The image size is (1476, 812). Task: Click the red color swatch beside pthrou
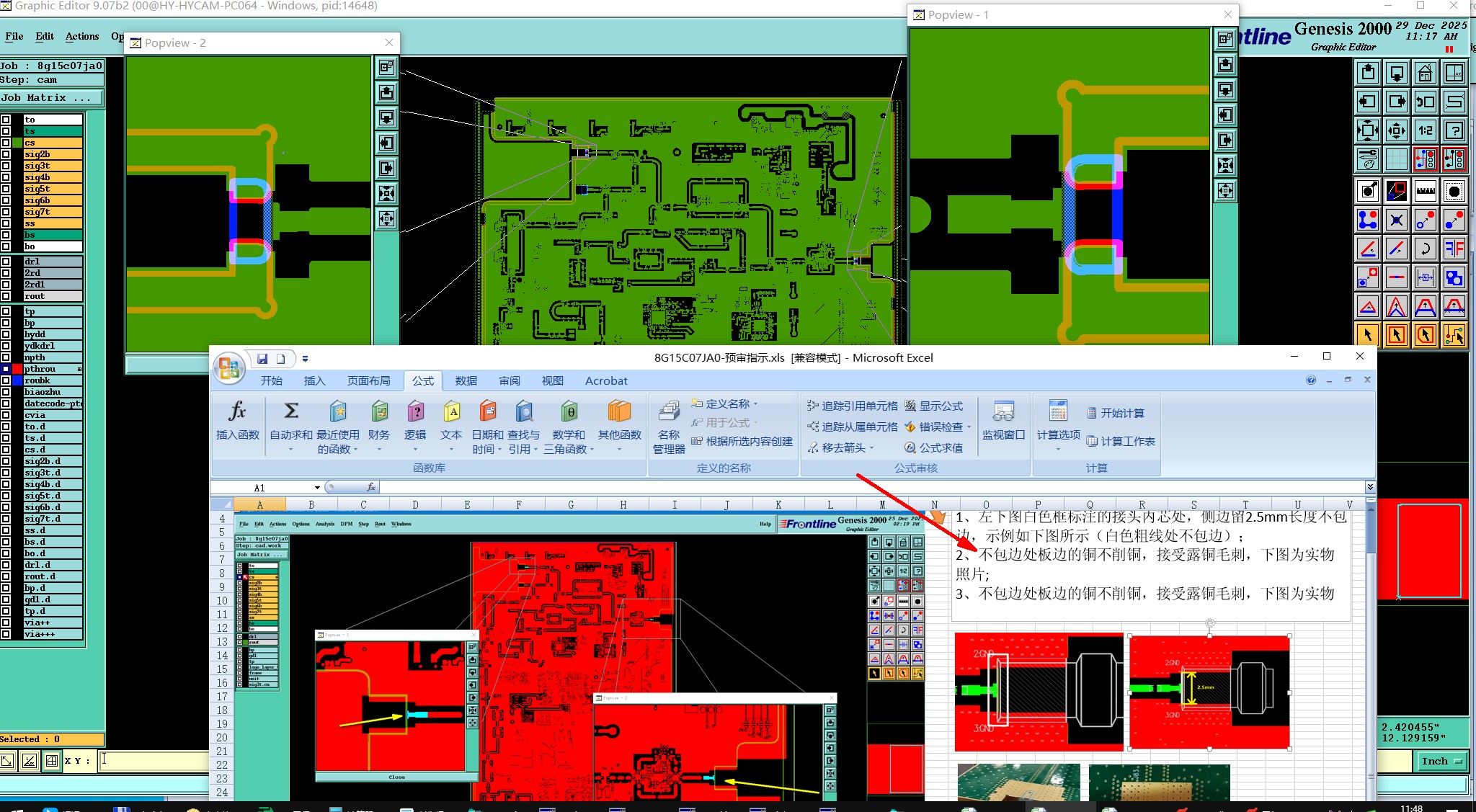17,369
